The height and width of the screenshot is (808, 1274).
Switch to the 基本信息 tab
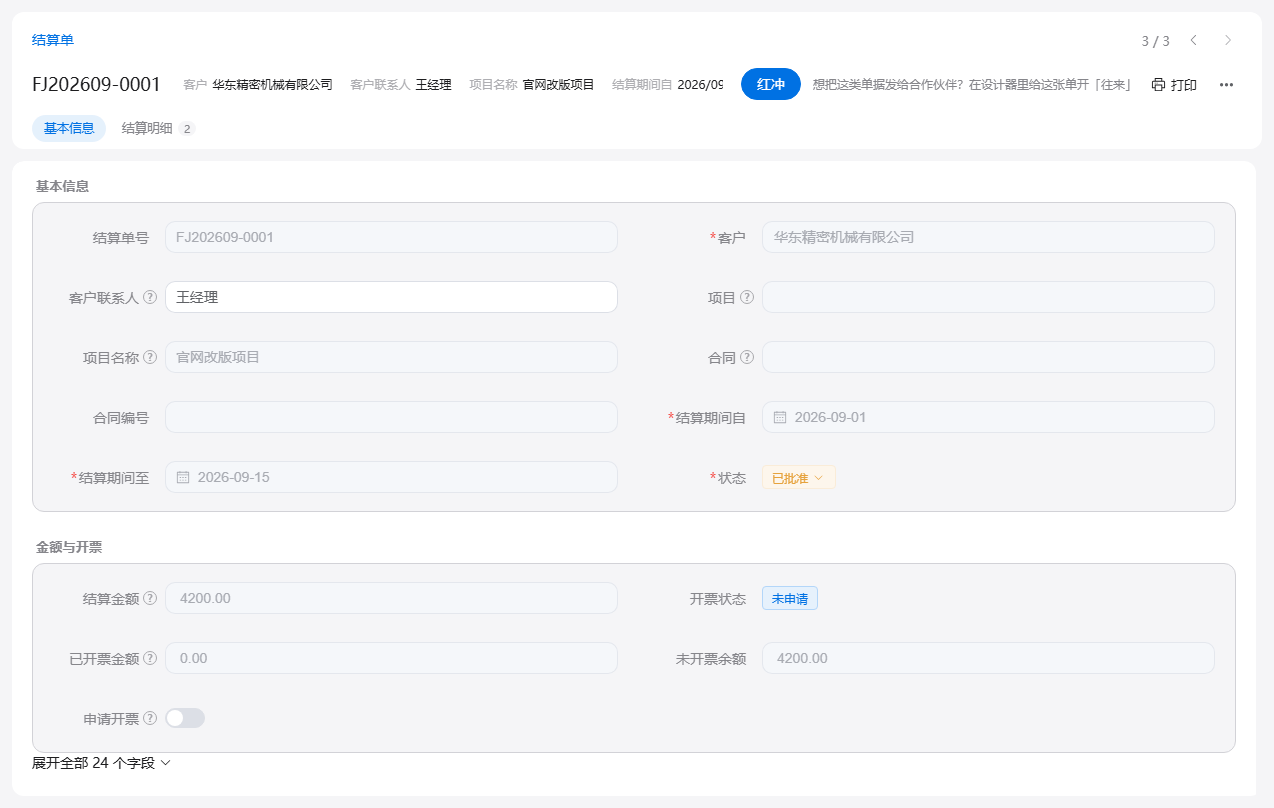pos(69,128)
